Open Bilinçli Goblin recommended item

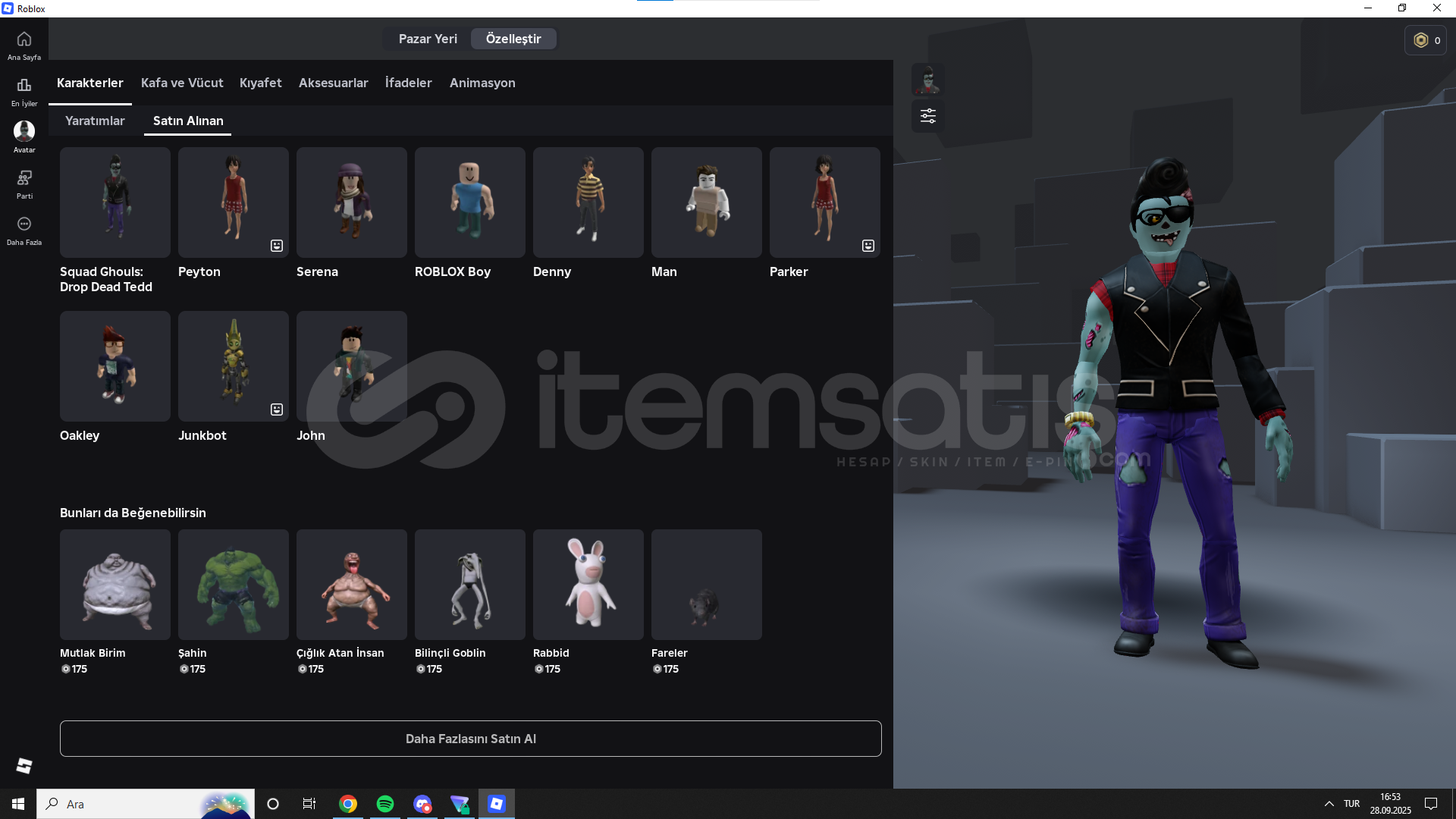470,585
